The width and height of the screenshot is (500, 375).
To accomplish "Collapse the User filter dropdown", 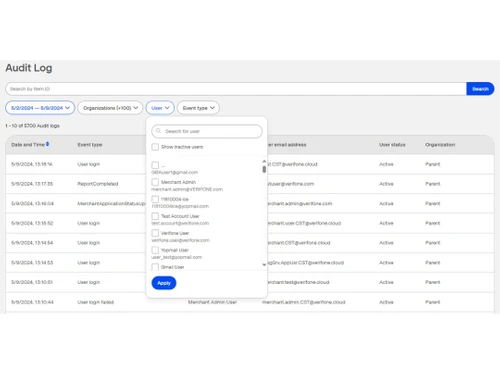I will tap(160, 108).
